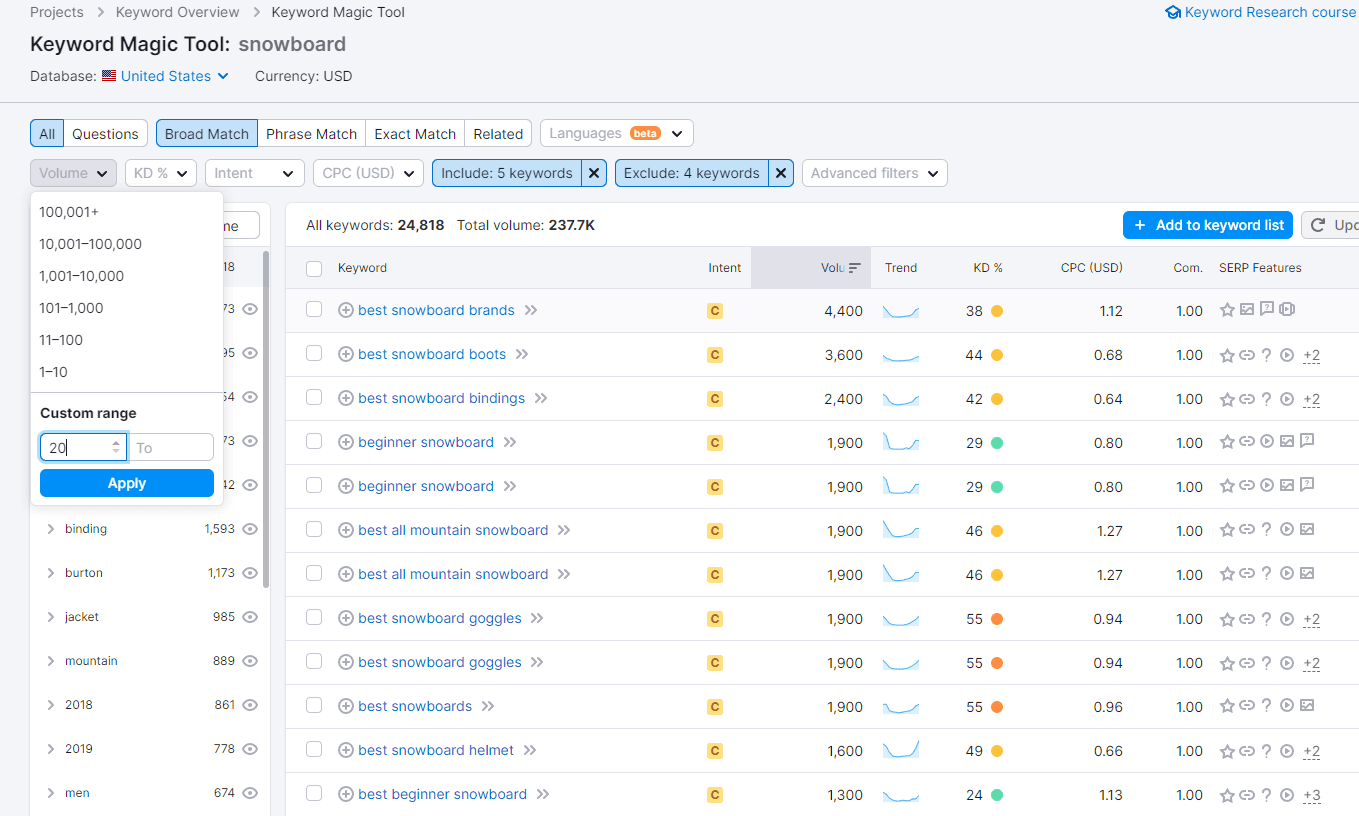The height and width of the screenshot is (816, 1359).
Task: Check the checkbox for "best snowboard helmet"
Action: (x=314, y=750)
